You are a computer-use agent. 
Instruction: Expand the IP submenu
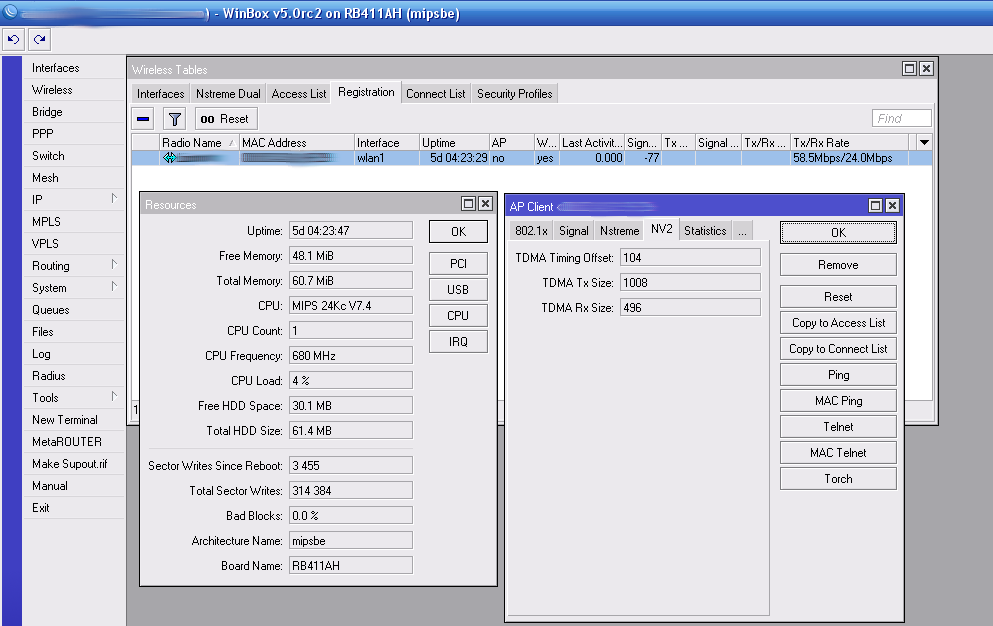[x=114, y=199]
